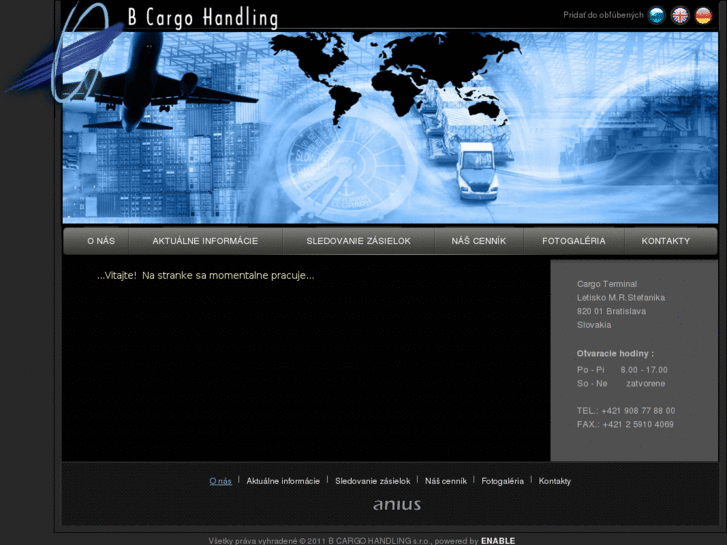Image resolution: width=727 pixels, height=545 pixels.
Task: Click 820 01 Bratislava text
Action: point(611,311)
